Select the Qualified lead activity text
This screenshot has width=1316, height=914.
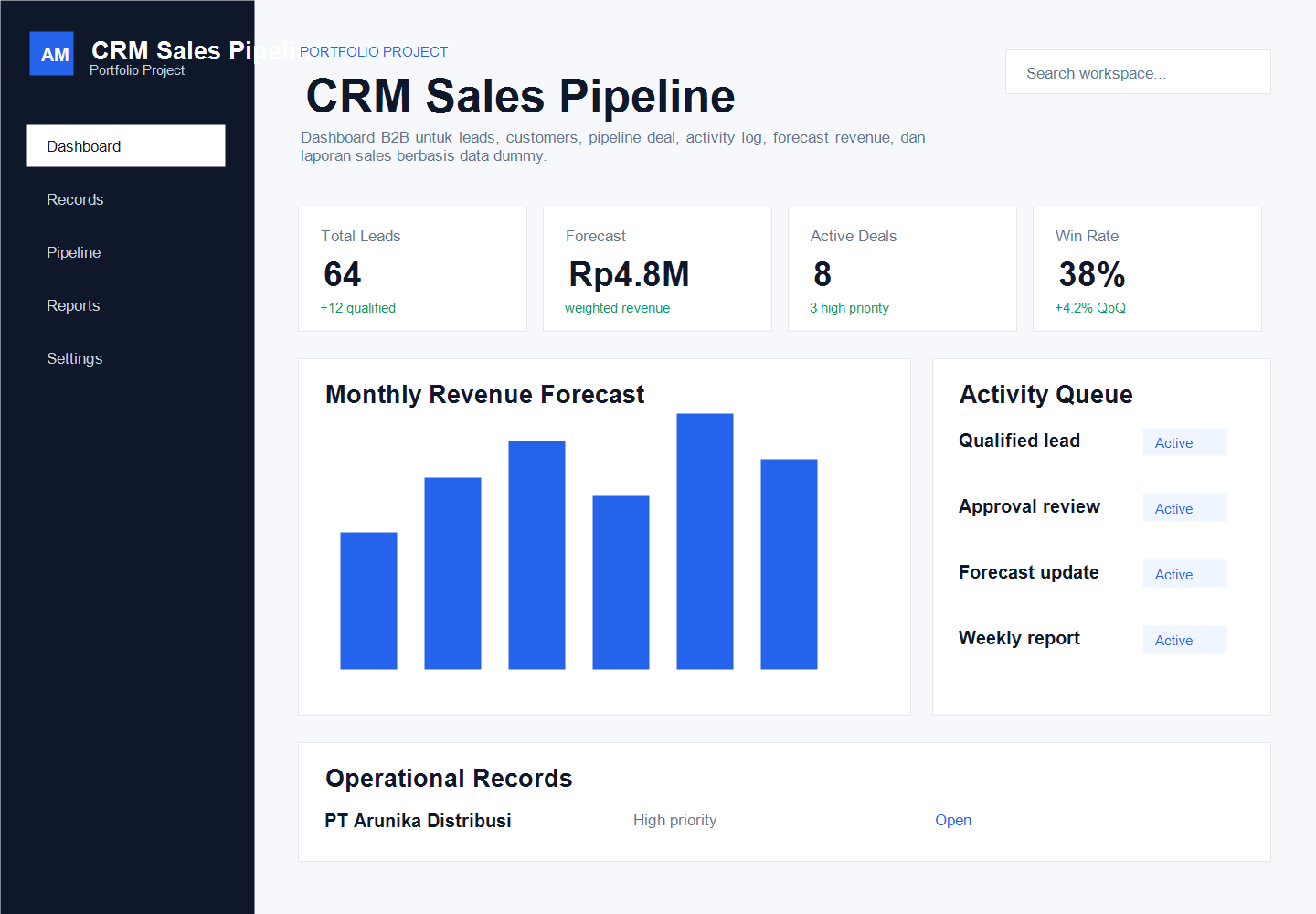click(x=1019, y=441)
